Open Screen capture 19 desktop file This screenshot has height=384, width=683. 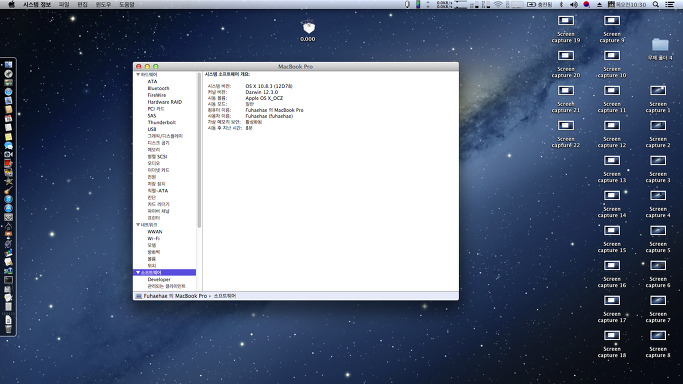click(566, 21)
